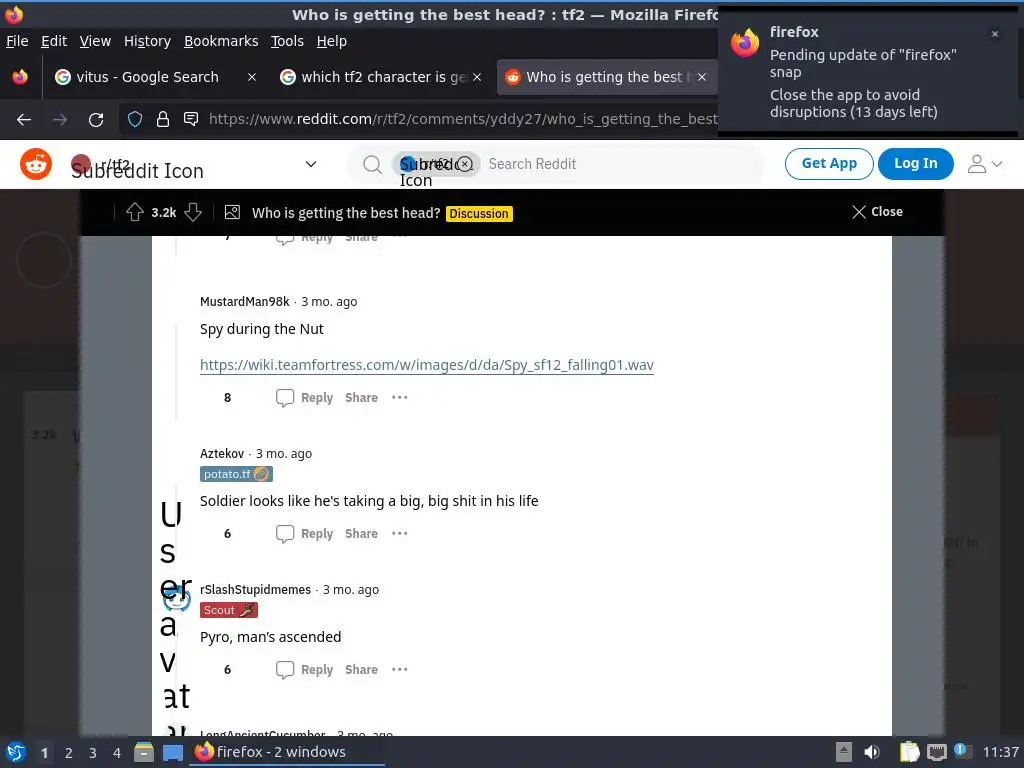Viewport: 1024px width, 768px height.
Task: Switch to the which tf2 character tab
Action: [x=382, y=77]
